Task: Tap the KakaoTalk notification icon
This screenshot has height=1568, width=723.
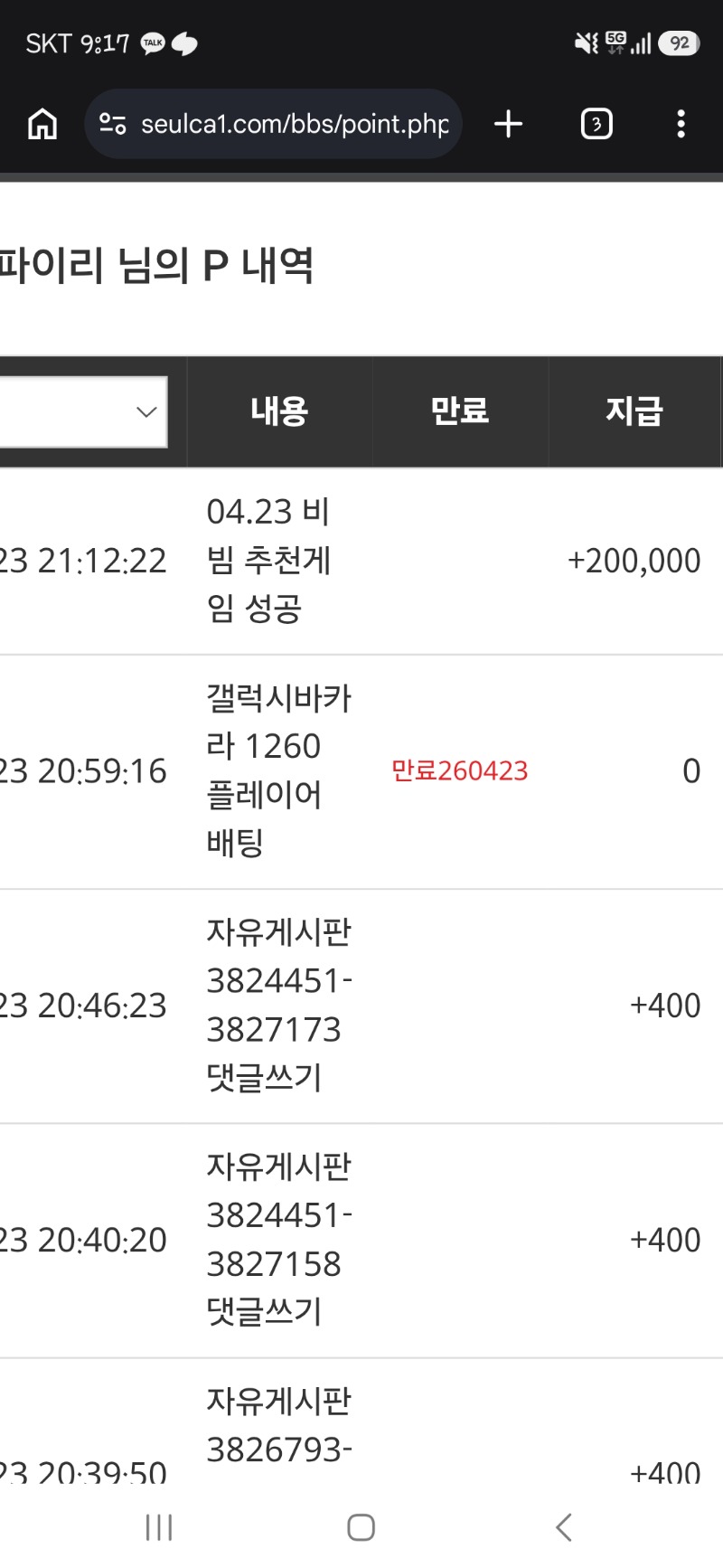Action: coord(153,43)
